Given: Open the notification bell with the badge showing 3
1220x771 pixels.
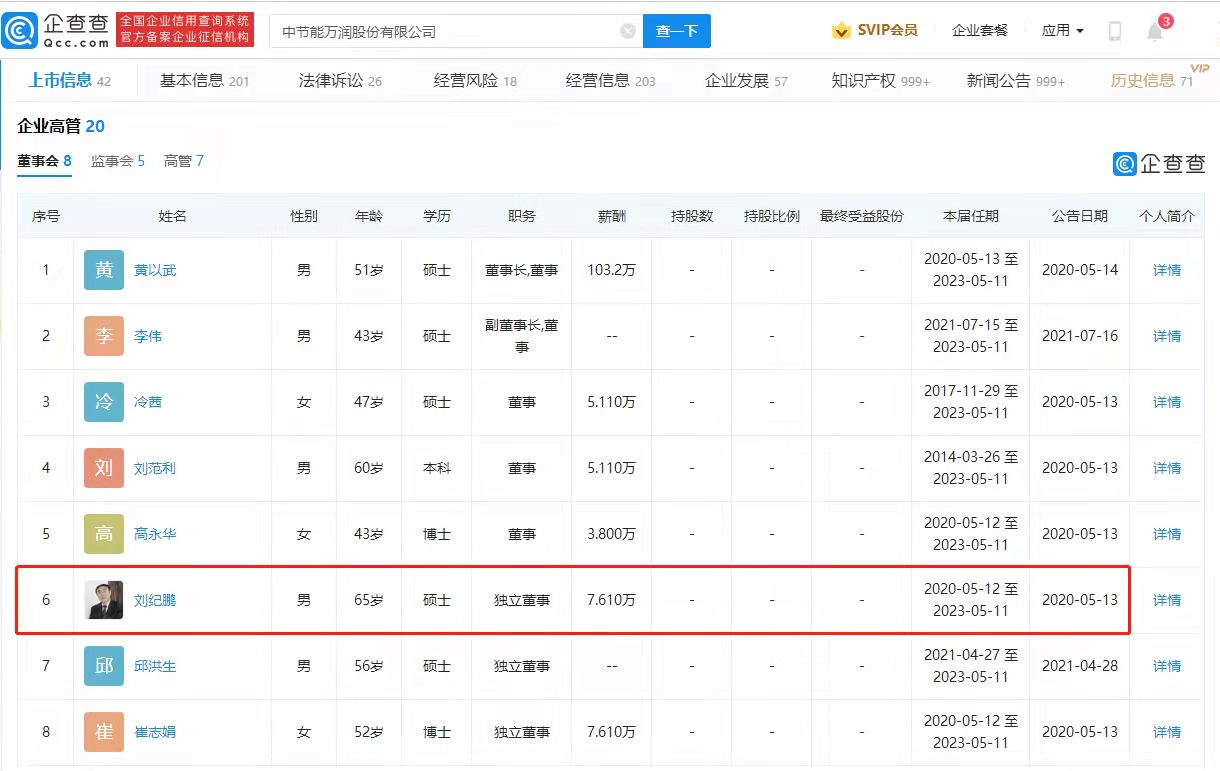Looking at the screenshot, I should (x=1155, y=31).
